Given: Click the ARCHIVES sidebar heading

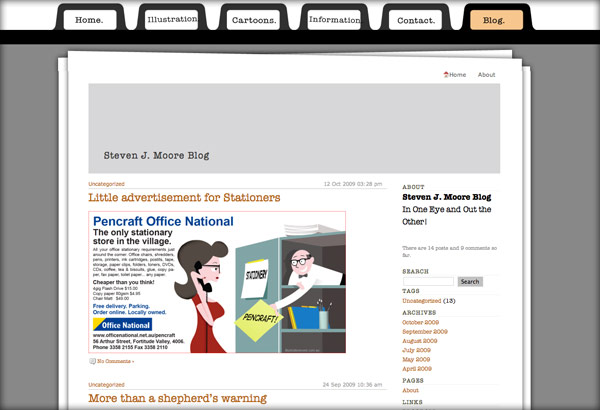Looking at the screenshot, I should pos(419,312).
